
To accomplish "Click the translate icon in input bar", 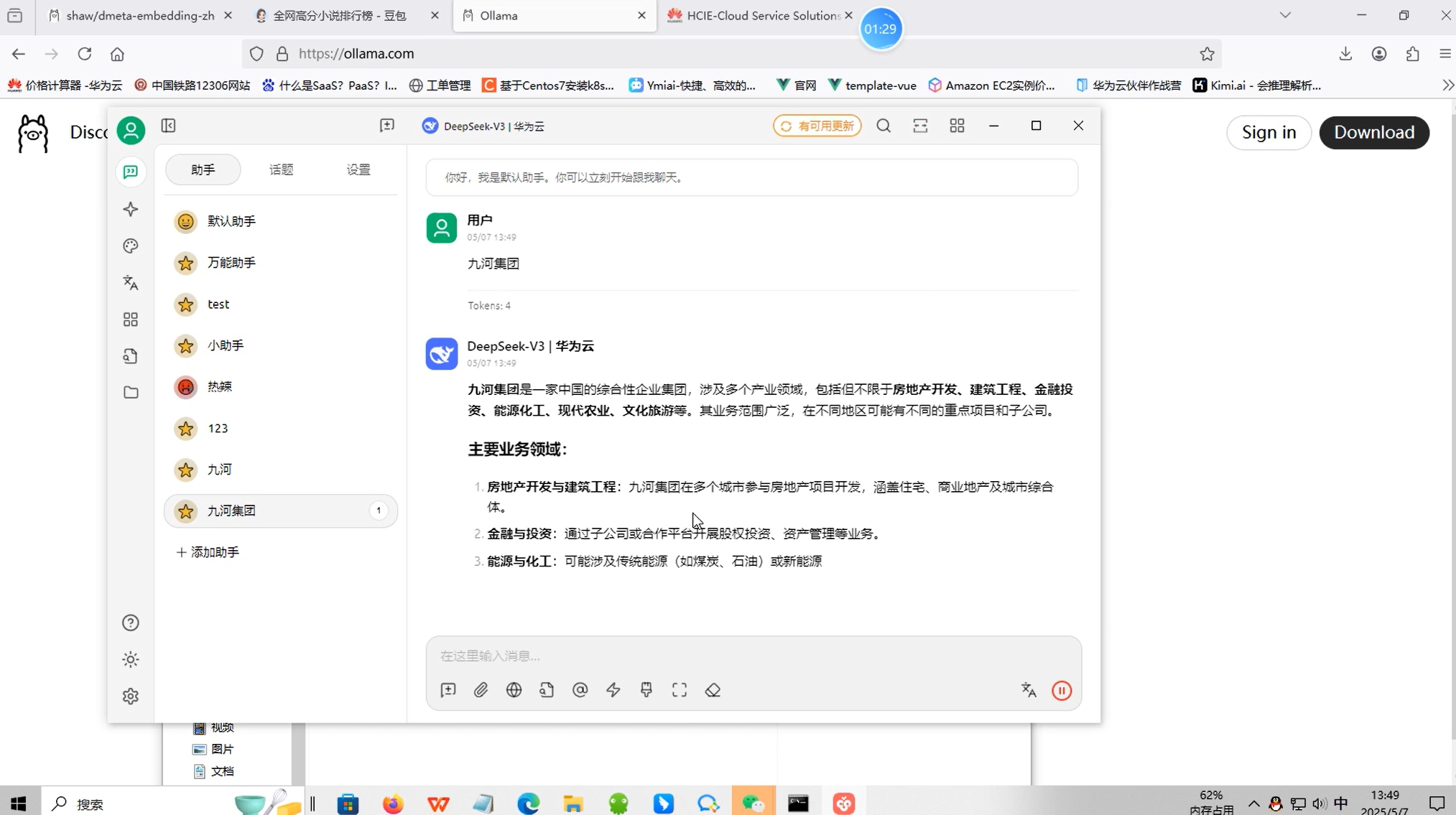I will 1029,690.
